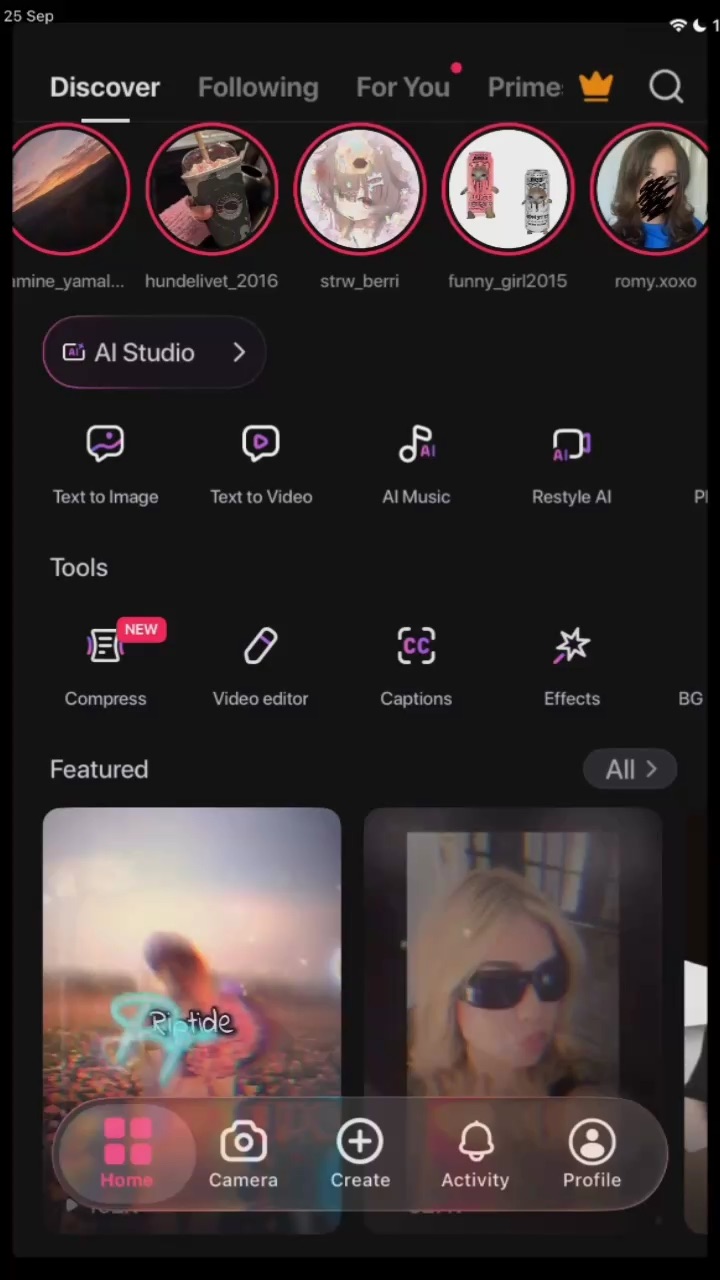Tap the Wi-Fi status icon
The width and height of the screenshot is (720, 1280).
point(678,25)
